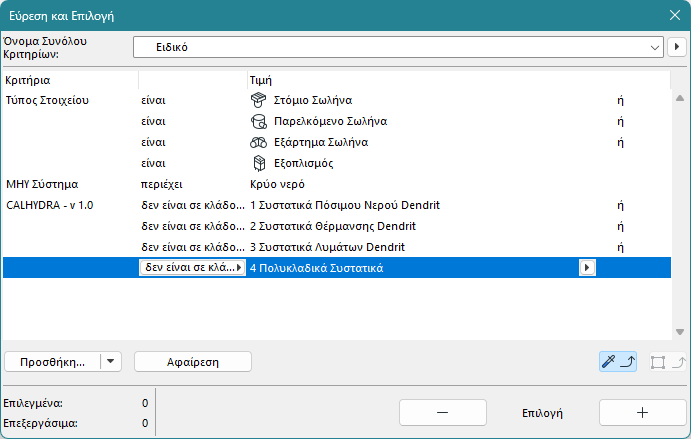The width and height of the screenshot is (691, 439).
Task: Click the minus selection button
Action: point(443,413)
